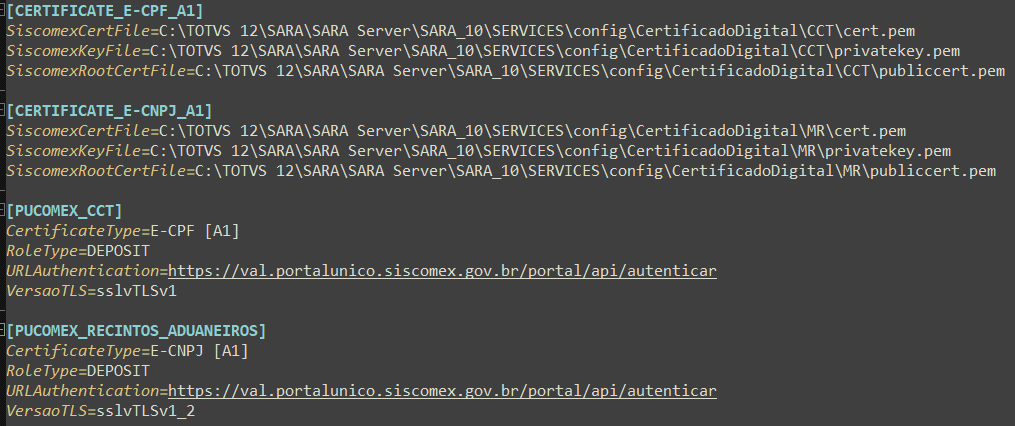Click the [CERTIFICATE_E-CPF_A1] section header
This screenshot has width=1015, height=426.
coord(104,11)
